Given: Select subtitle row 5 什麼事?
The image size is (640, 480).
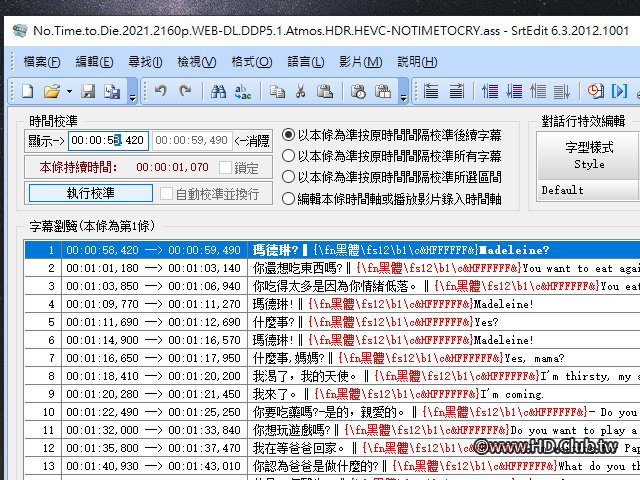Looking at the screenshot, I should coord(332,322).
